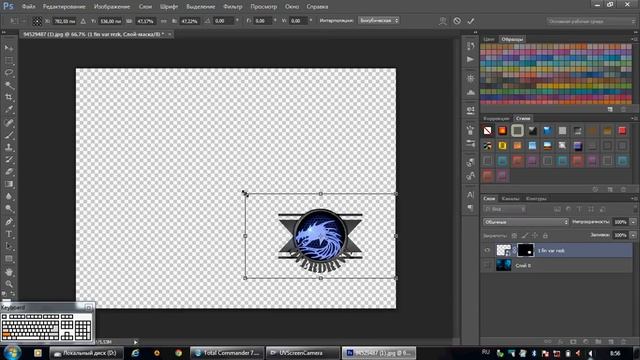Open Total Commander from taskbar
The width and height of the screenshot is (640, 360).
click(x=227, y=353)
